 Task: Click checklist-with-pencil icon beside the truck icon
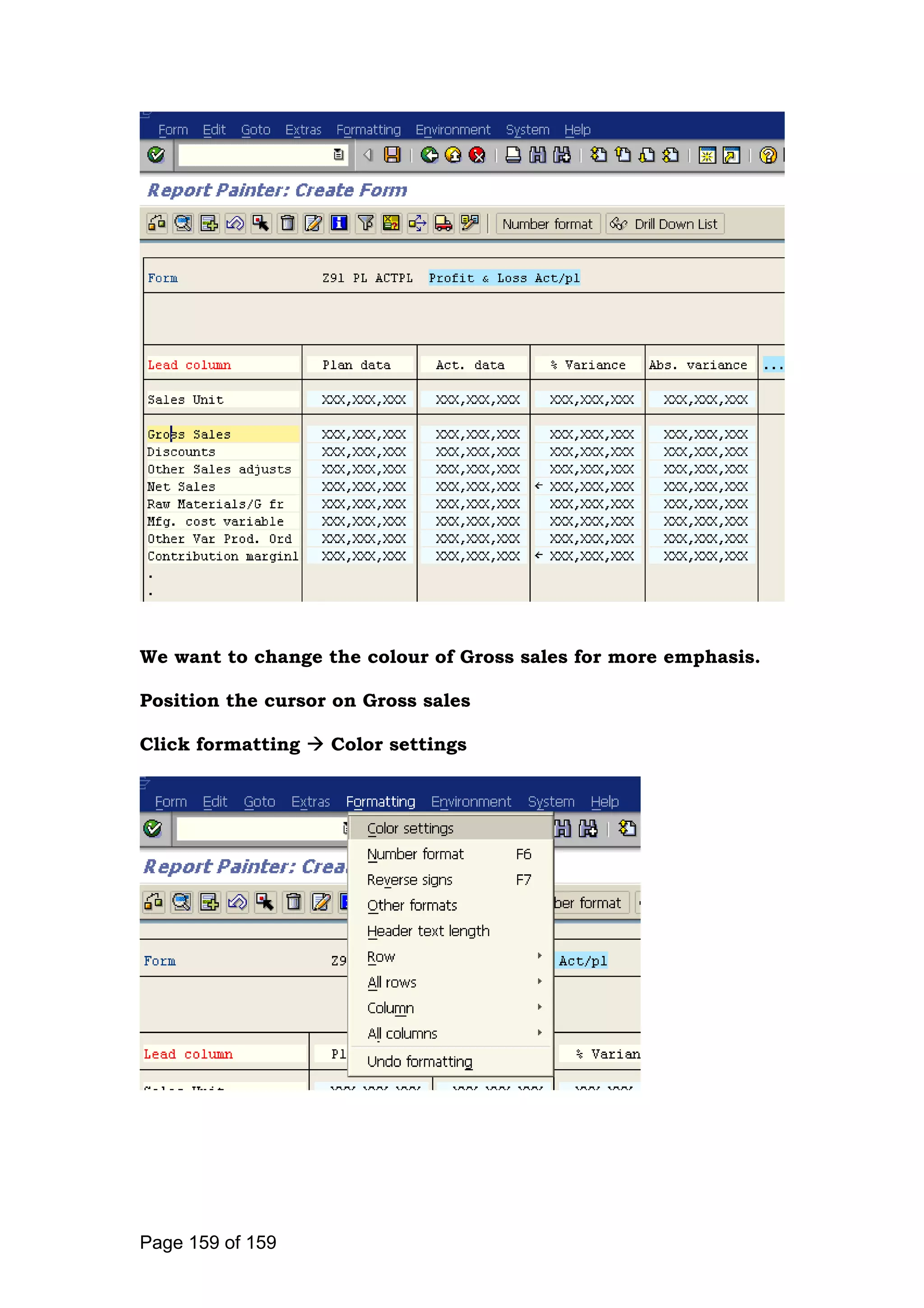coord(470,223)
